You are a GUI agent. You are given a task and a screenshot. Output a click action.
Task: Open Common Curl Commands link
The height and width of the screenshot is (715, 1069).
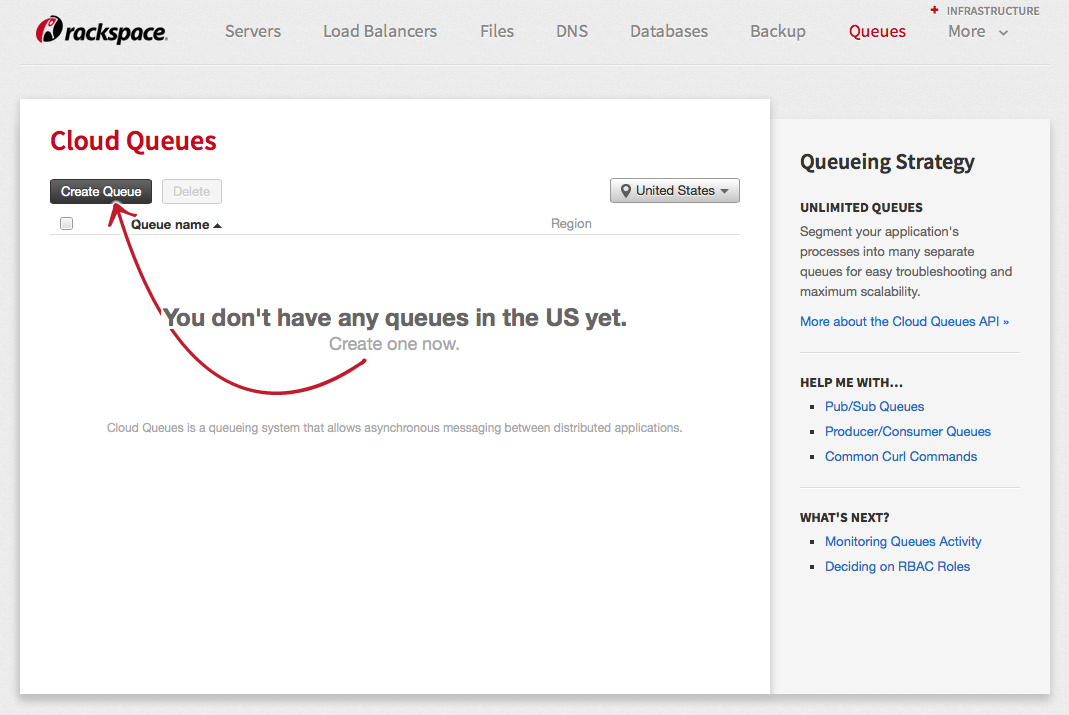901,457
